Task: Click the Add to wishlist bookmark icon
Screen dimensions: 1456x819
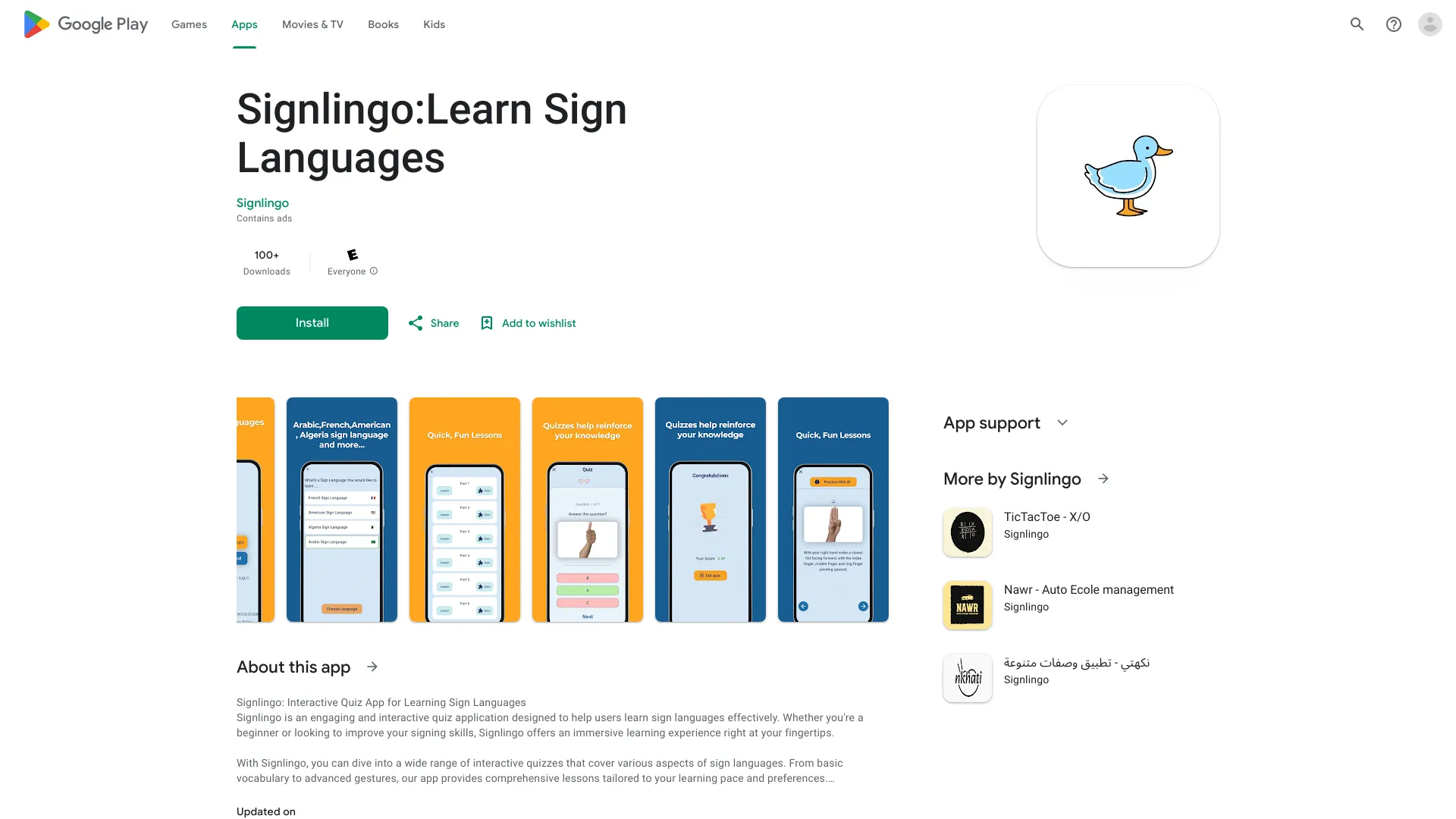Action: click(486, 322)
